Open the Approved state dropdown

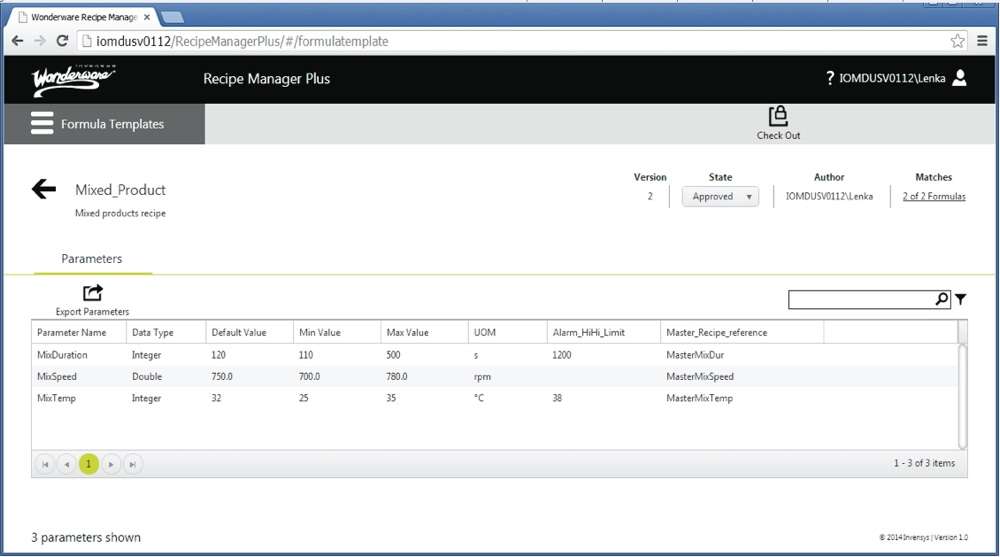point(720,197)
